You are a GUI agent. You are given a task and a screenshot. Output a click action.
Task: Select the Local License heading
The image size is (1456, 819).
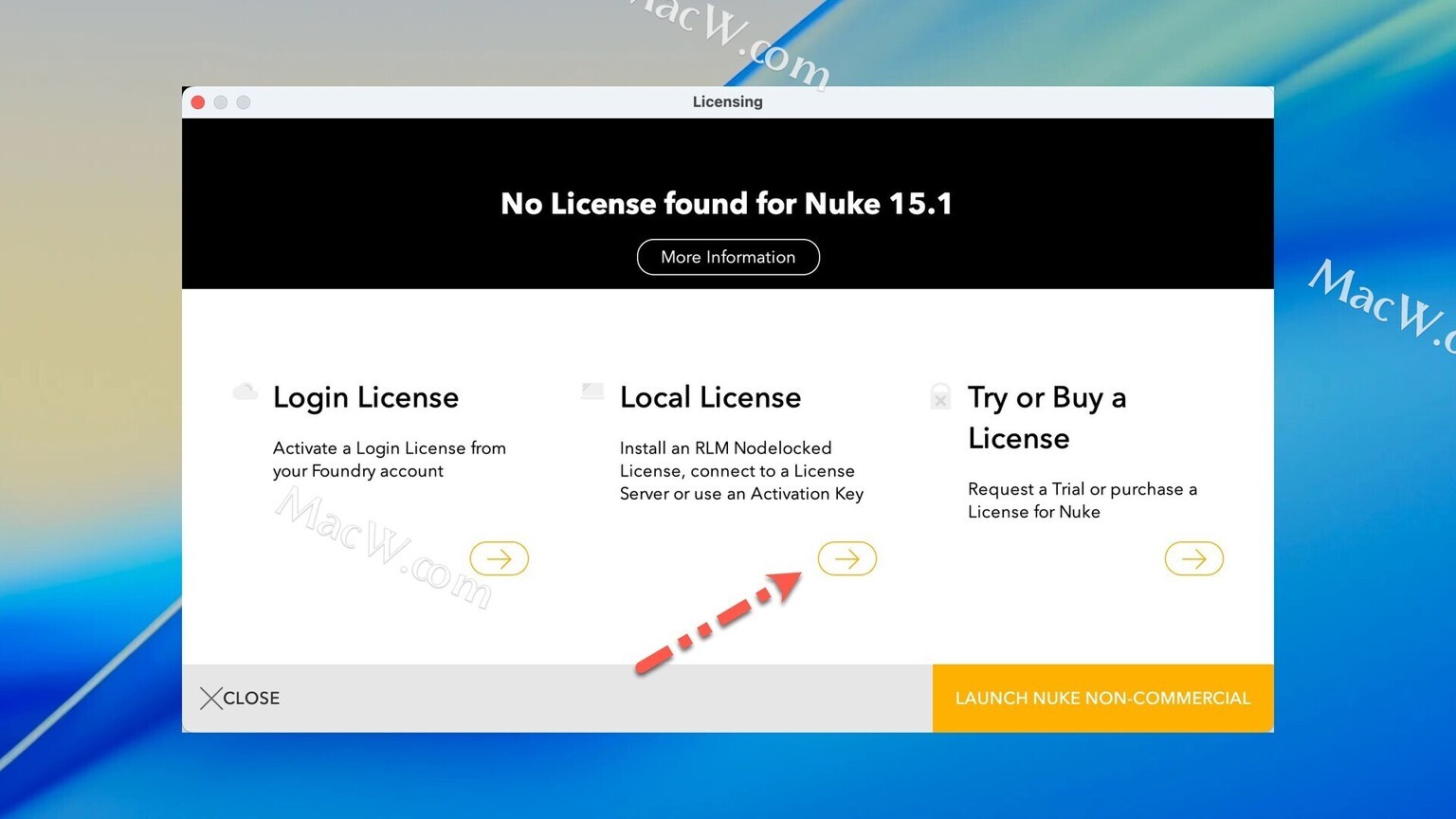[711, 397]
